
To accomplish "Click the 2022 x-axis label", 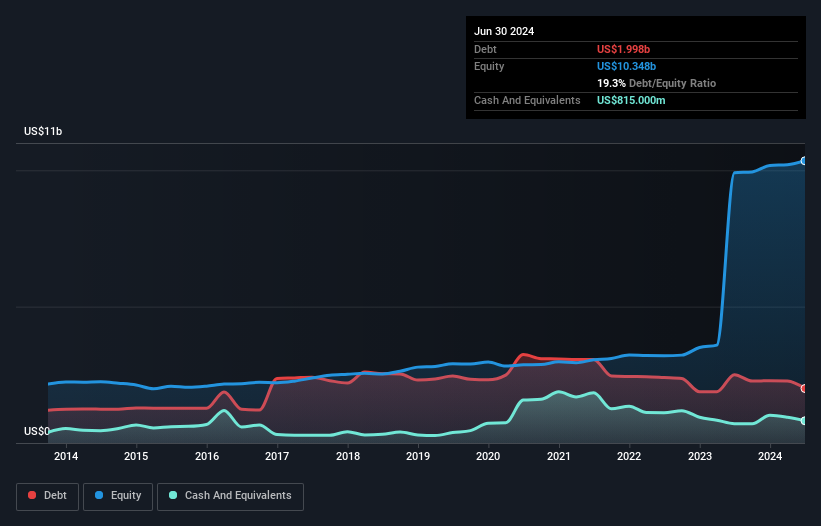I will (629, 456).
